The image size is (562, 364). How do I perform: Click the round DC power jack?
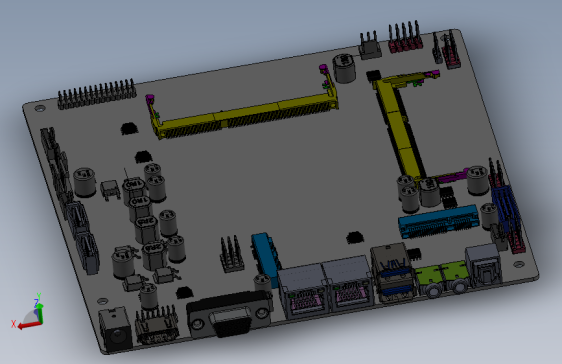(115, 330)
